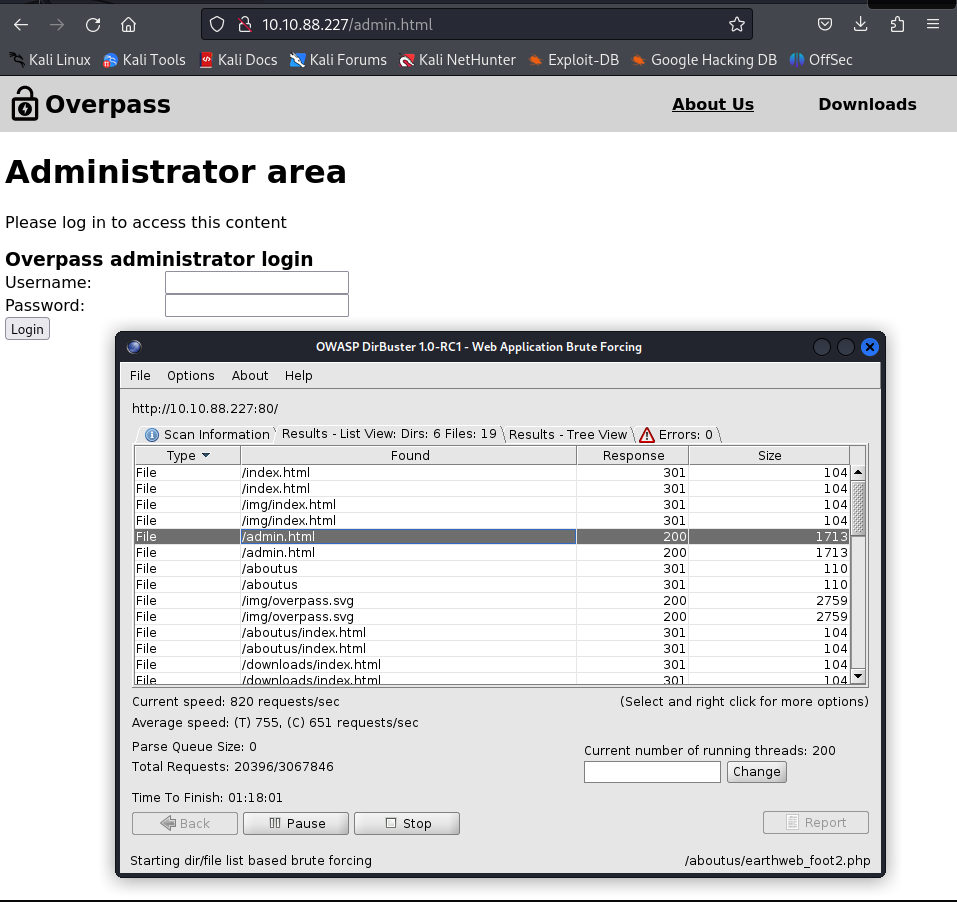This screenshot has height=902, width=957.
Task: Focus the running threads number input
Action: pos(652,772)
